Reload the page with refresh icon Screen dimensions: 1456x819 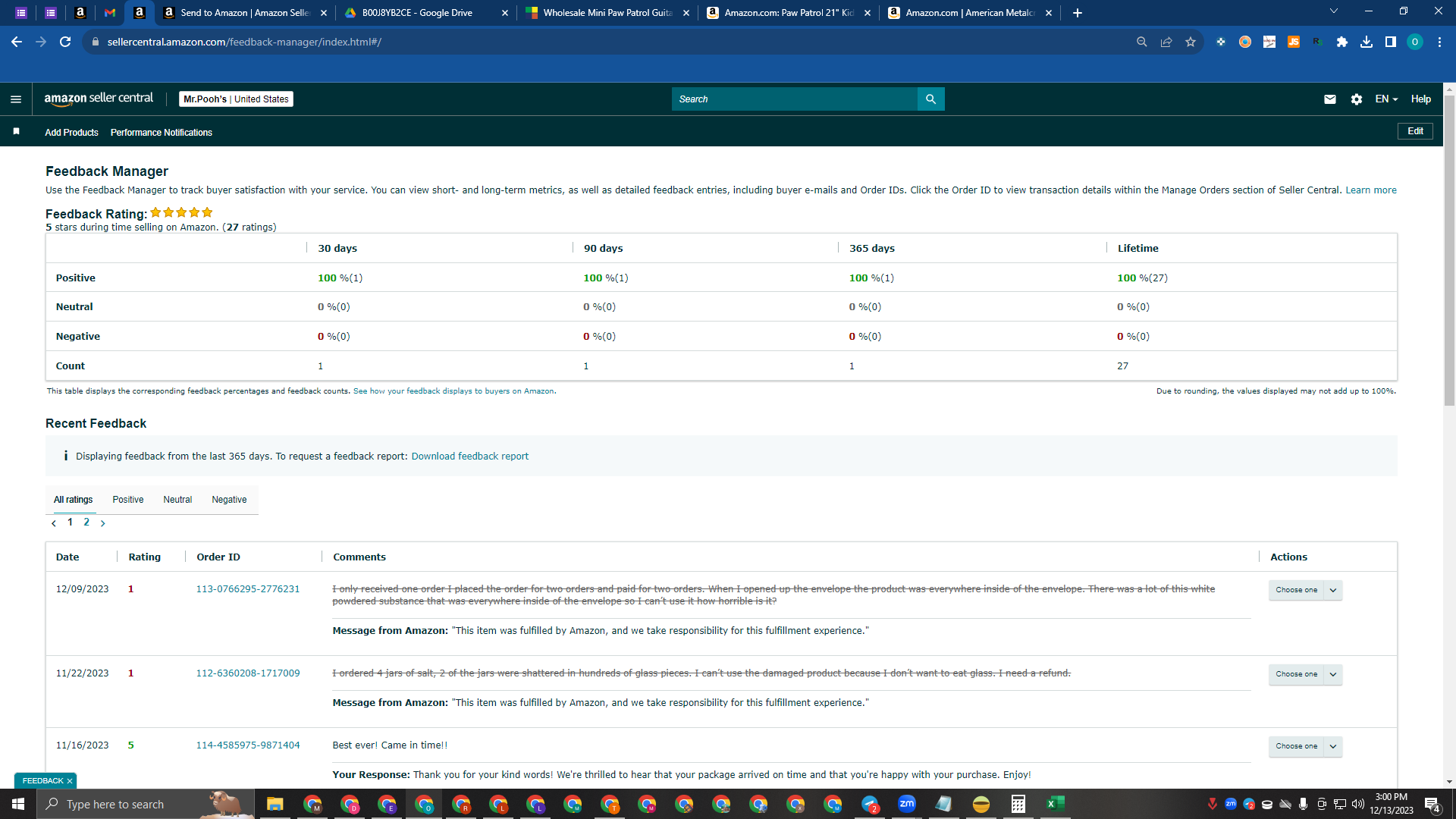65,42
